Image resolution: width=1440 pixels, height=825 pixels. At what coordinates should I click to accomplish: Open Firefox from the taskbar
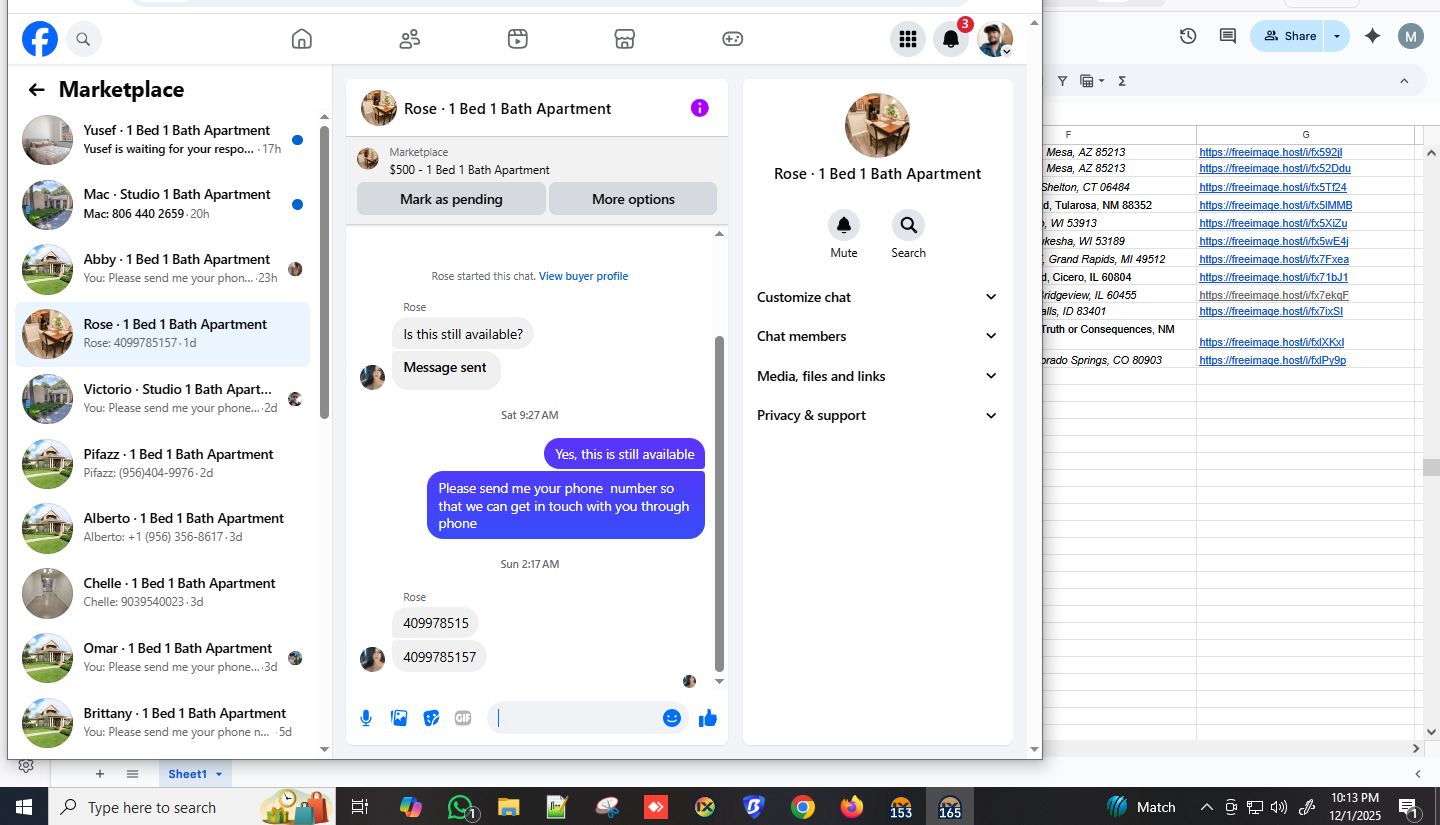(x=852, y=807)
